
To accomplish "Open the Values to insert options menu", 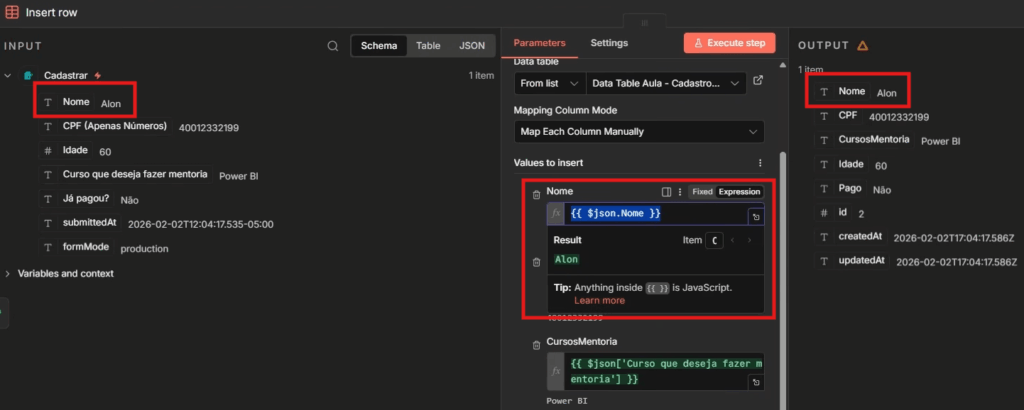I will coord(760,163).
